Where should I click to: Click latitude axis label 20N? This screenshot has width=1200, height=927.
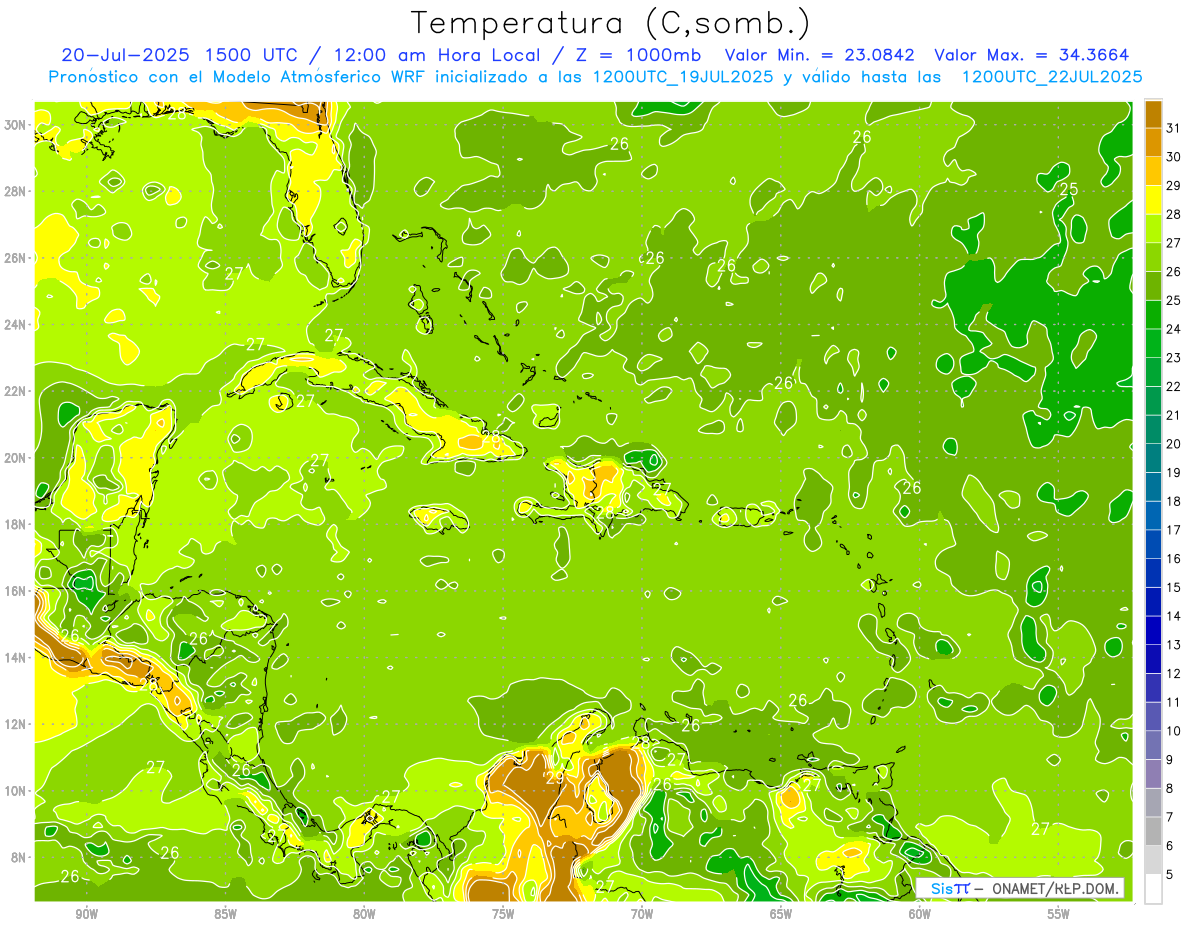click(16, 457)
